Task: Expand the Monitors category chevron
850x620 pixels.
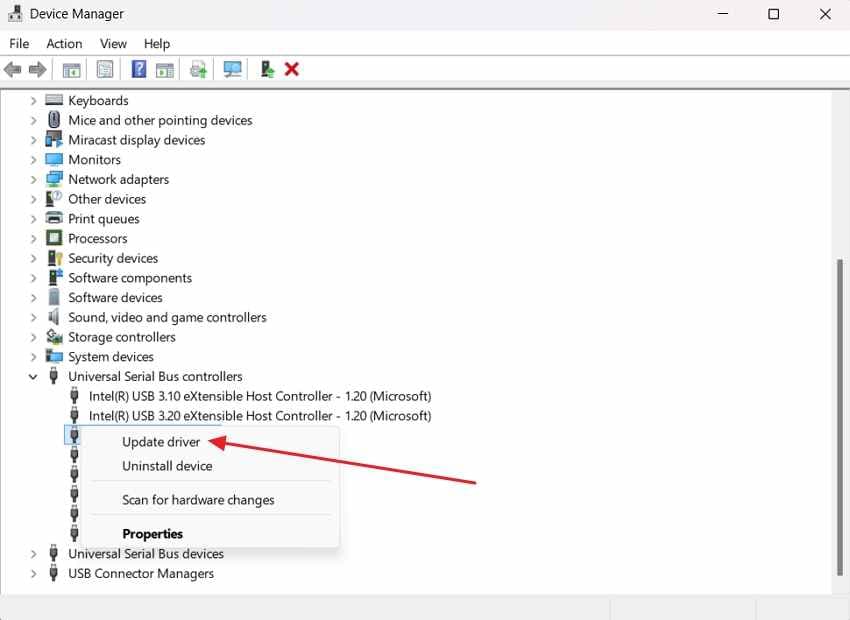Action: tap(34, 160)
